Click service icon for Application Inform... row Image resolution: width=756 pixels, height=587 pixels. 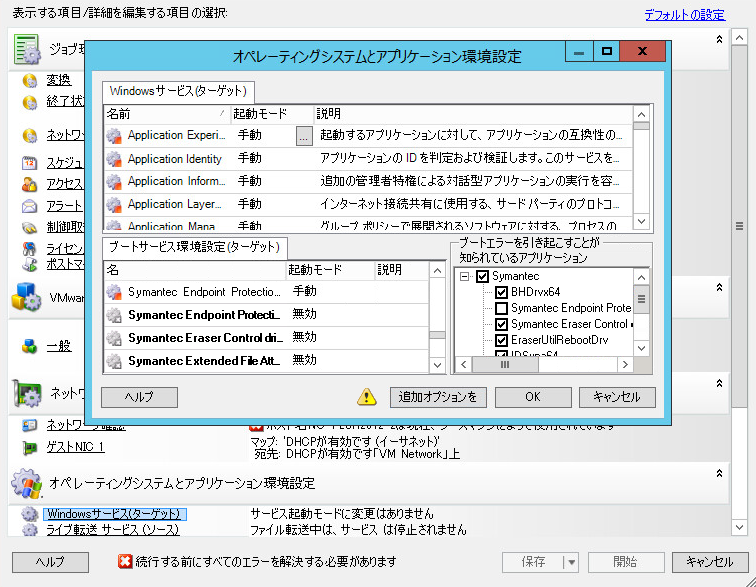pos(114,181)
